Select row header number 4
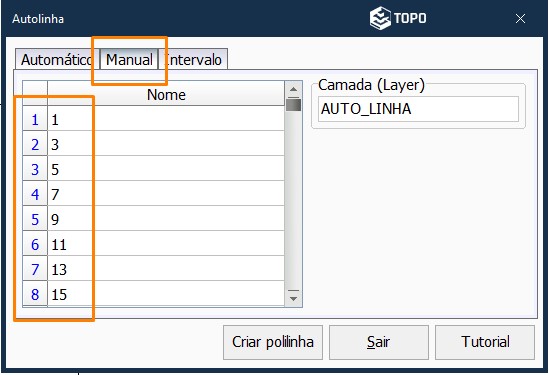Viewport: 549px width, 375px height. (35, 193)
